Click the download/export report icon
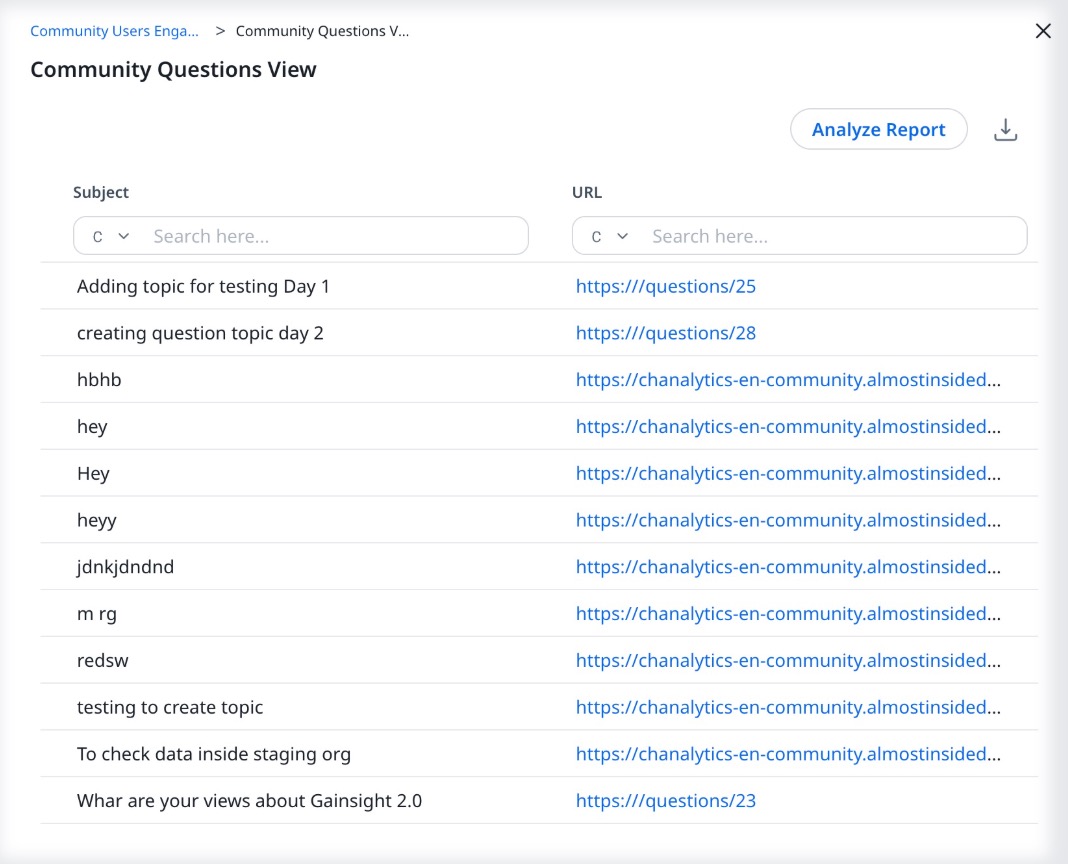The image size is (1068, 864). tap(1006, 129)
